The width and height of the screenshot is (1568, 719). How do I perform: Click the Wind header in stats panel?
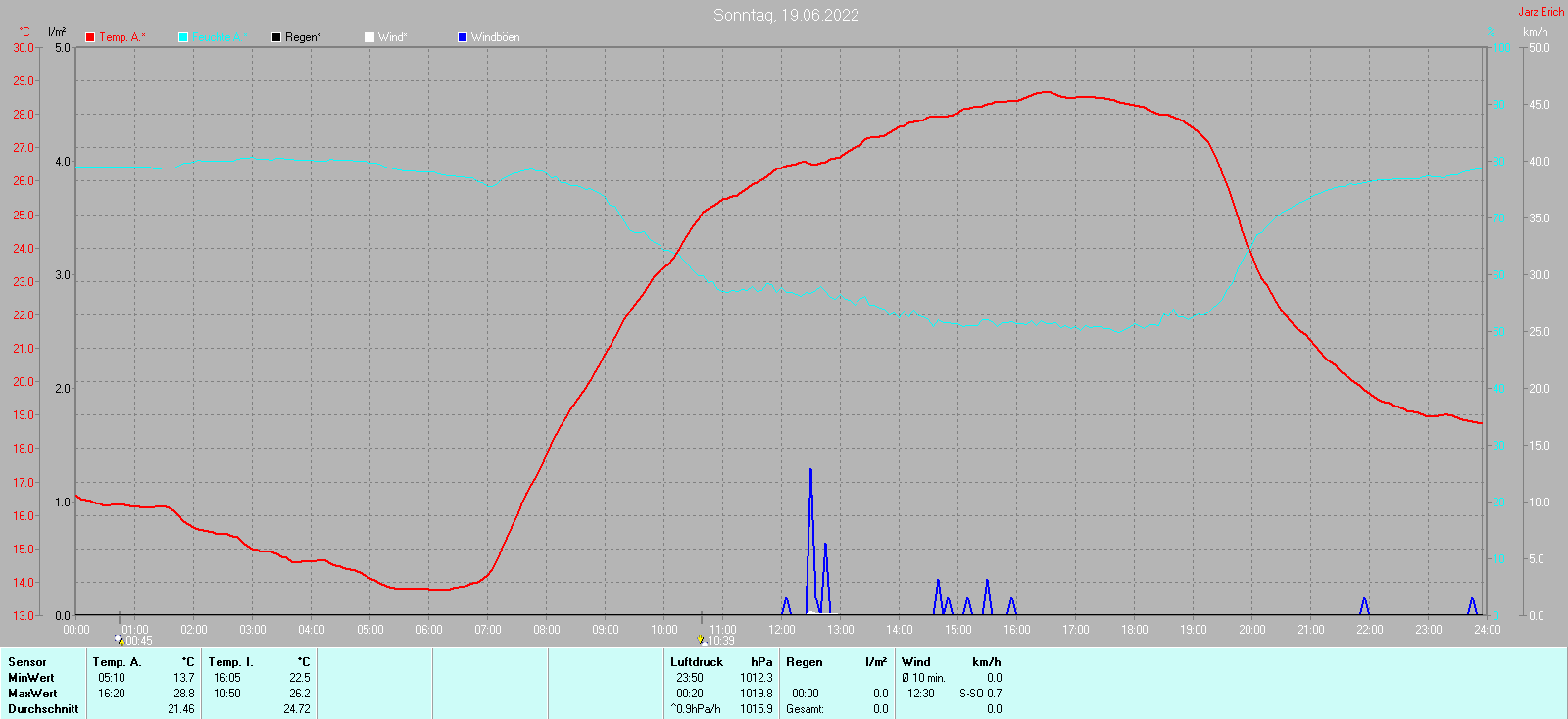(915, 662)
